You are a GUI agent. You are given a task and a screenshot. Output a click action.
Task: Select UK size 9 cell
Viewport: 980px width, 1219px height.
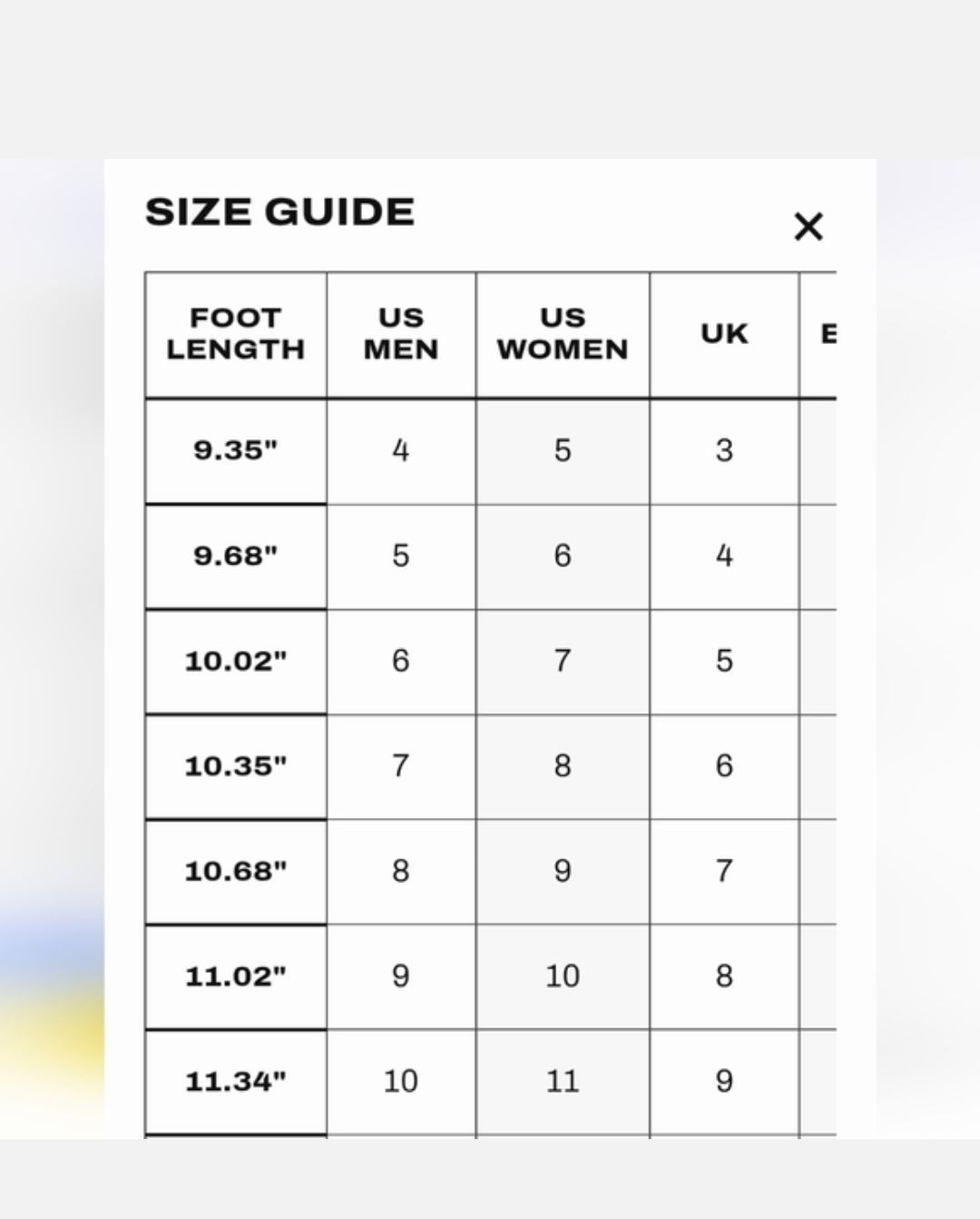724,1082
